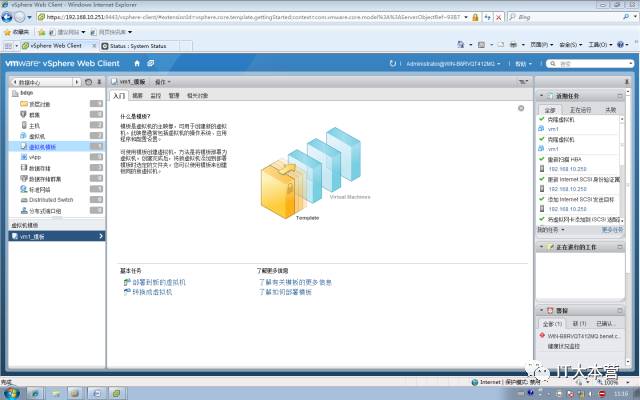Open 了解有关模板的更多信息 link

click(296, 282)
